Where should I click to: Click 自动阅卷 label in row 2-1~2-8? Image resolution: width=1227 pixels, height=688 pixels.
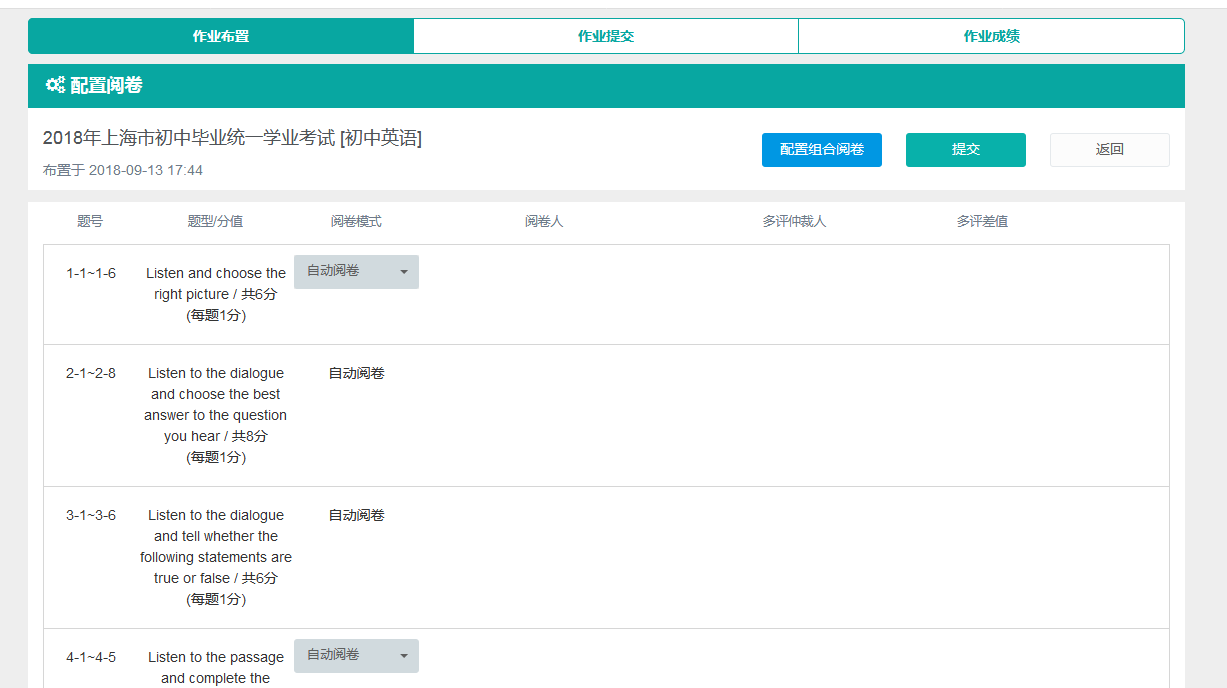[357, 373]
